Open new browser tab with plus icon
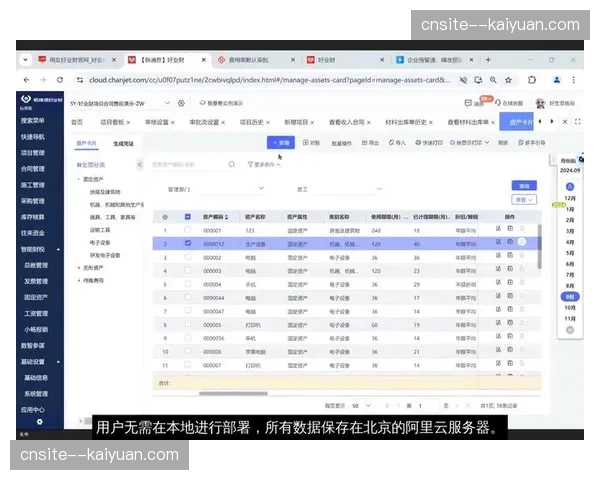The height and width of the screenshot is (480, 600). click(488, 60)
